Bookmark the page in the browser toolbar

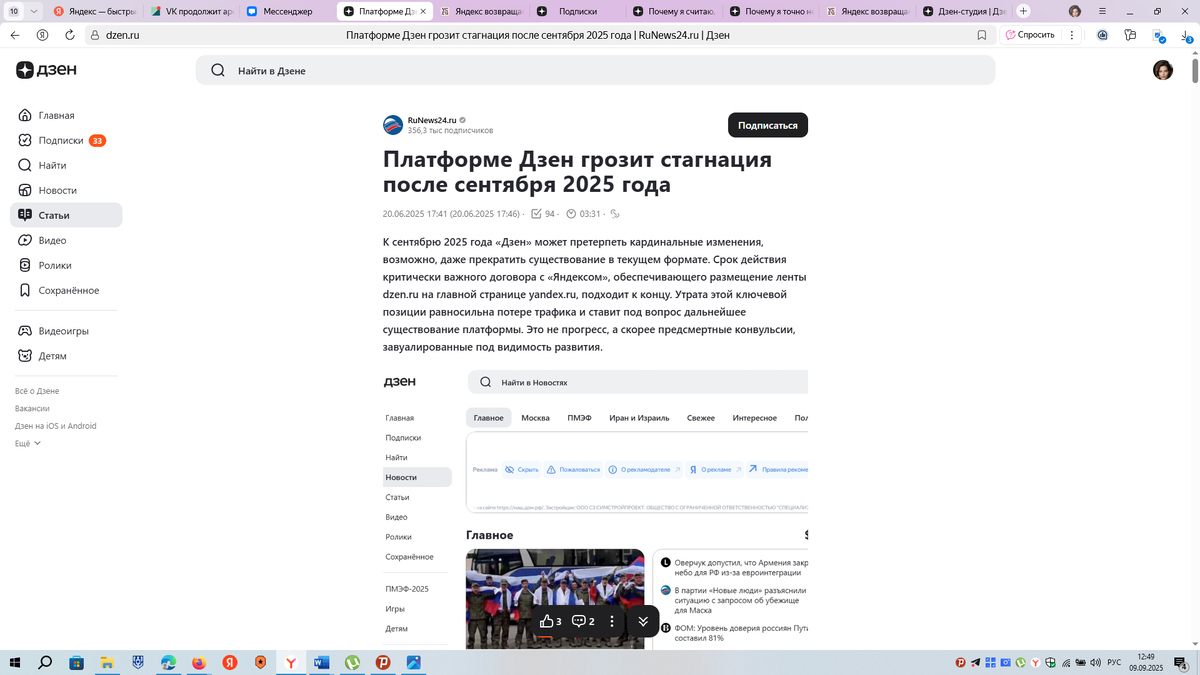point(982,34)
